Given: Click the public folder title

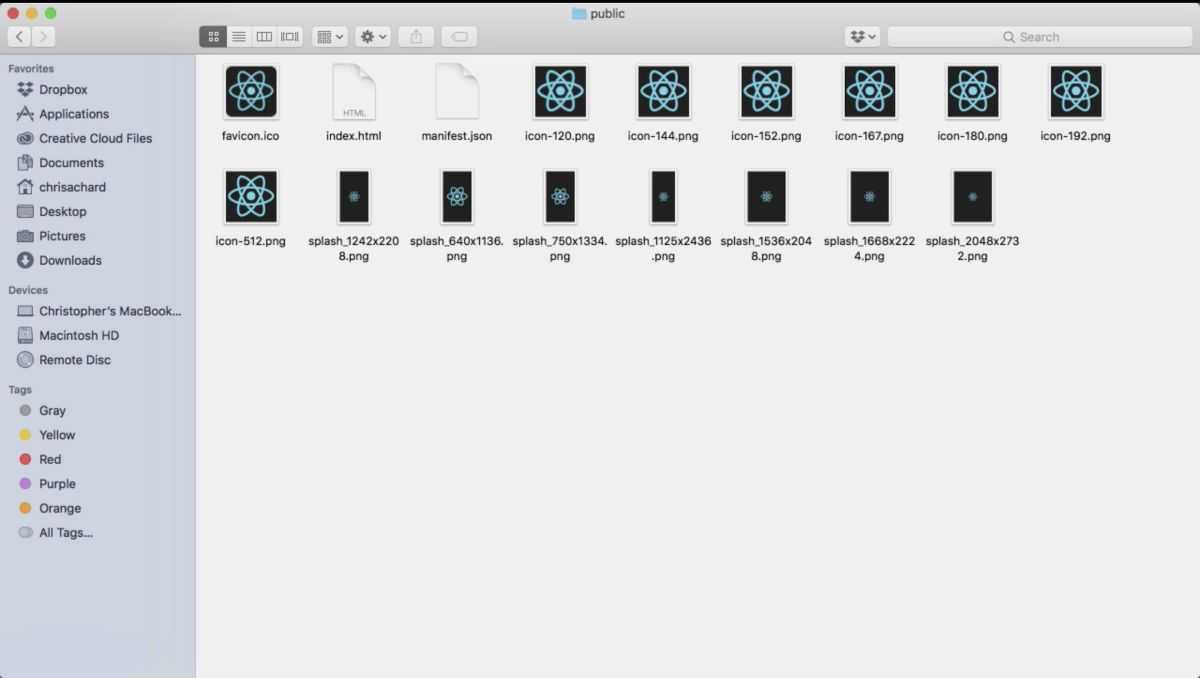Looking at the screenshot, I should pos(599,13).
